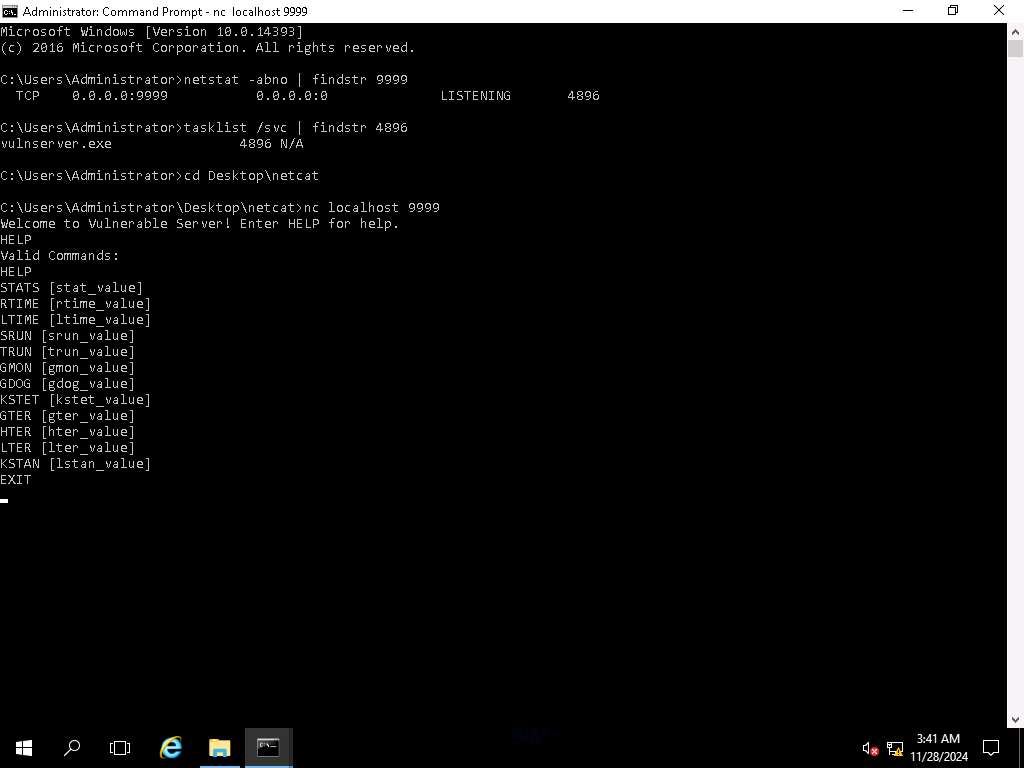This screenshot has height=768, width=1024.
Task: Click the vertical scrollbar thumb
Action: pos(1015,49)
